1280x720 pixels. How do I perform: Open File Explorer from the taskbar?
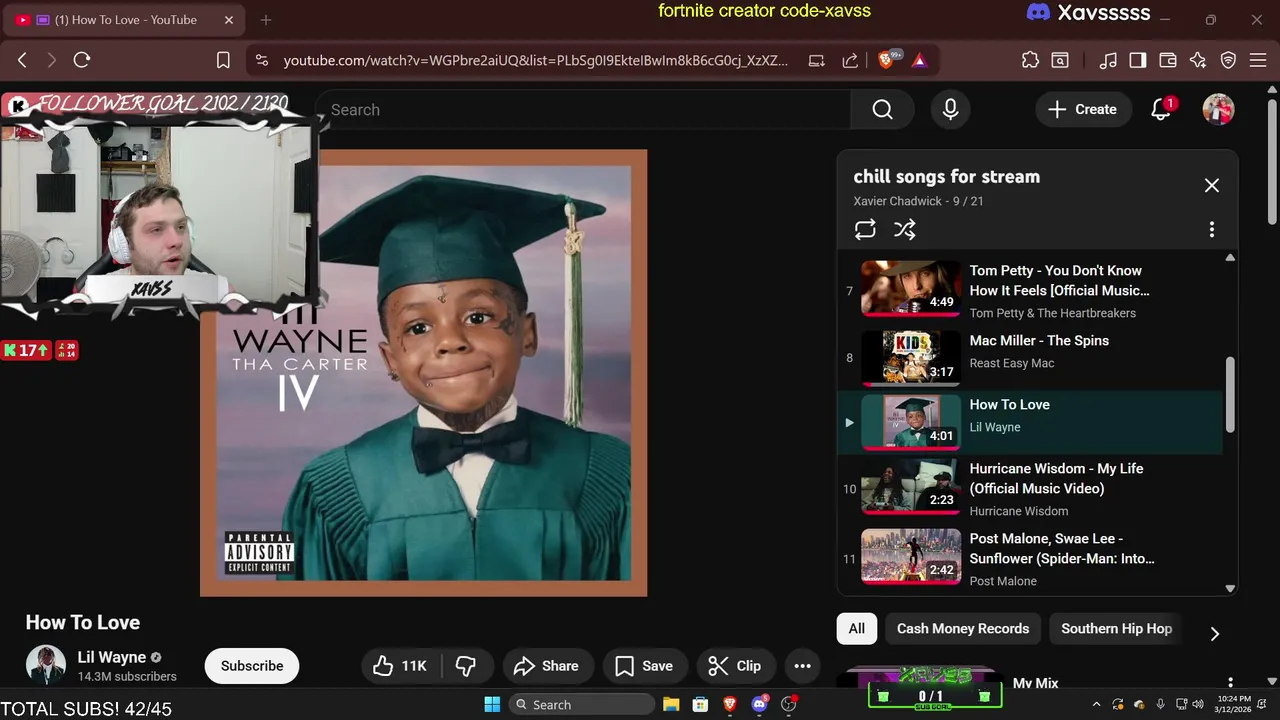[x=671, y=704]
